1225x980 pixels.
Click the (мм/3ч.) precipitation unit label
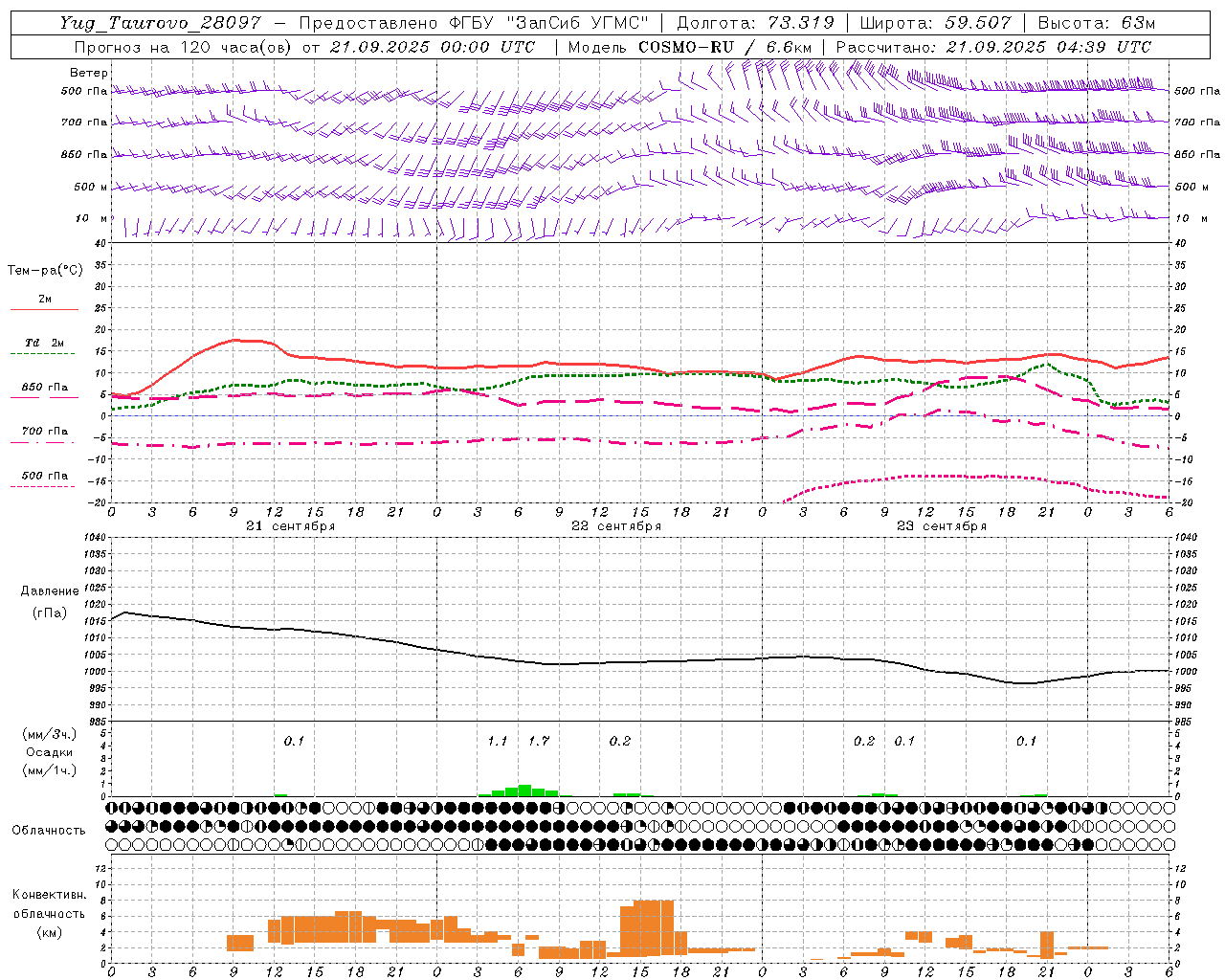pyautogui.click(x=50, y=734)
